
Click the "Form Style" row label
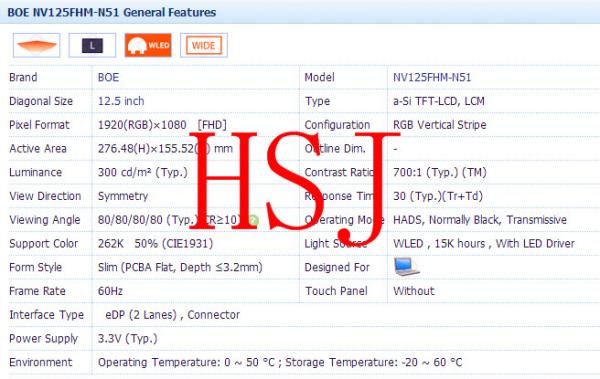click(x=36, y=267)
